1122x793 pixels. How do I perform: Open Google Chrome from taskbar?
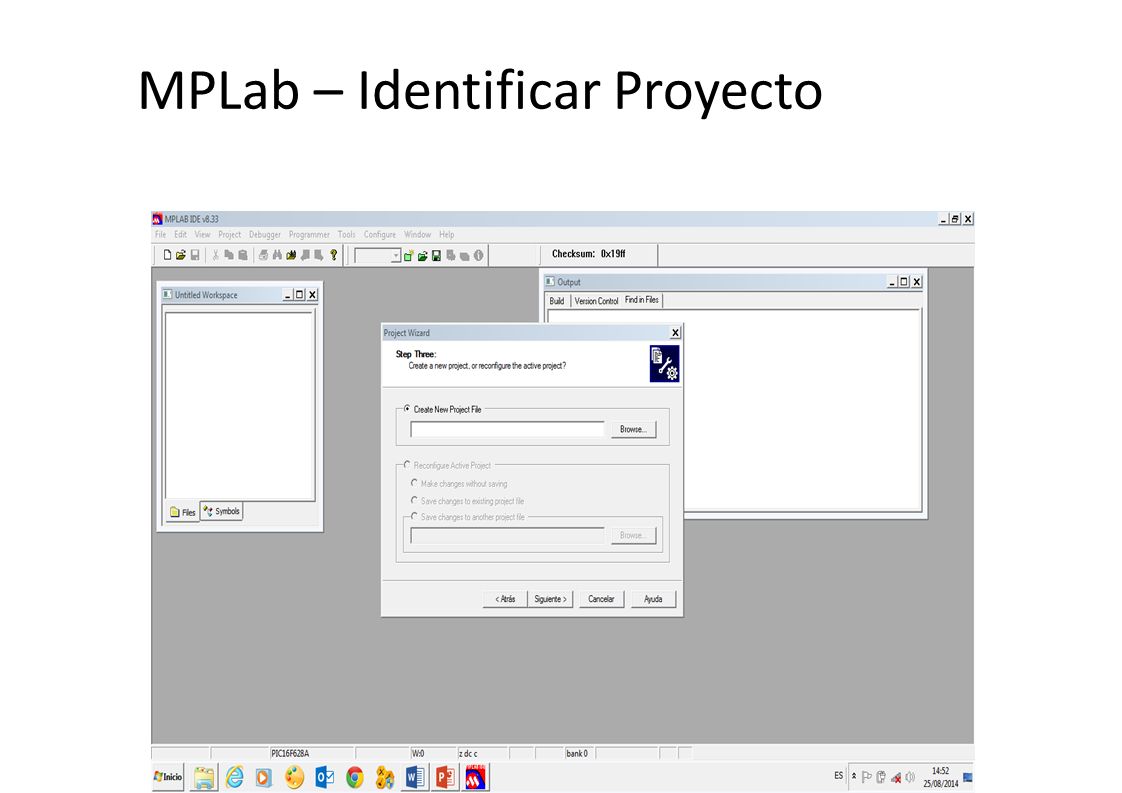pyautogui.click(x=355, y=777)
